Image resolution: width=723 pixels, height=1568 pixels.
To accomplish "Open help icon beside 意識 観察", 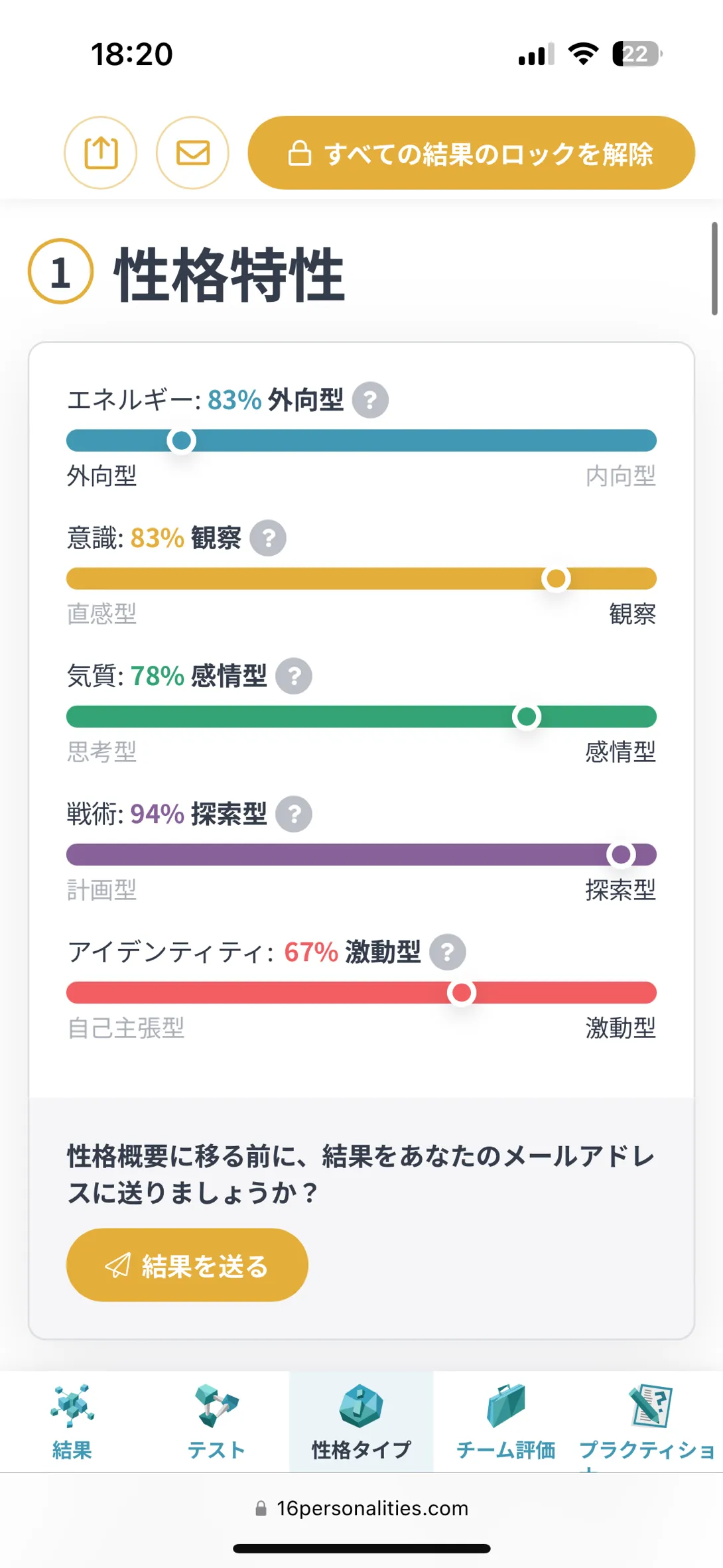I will [268, 538].
